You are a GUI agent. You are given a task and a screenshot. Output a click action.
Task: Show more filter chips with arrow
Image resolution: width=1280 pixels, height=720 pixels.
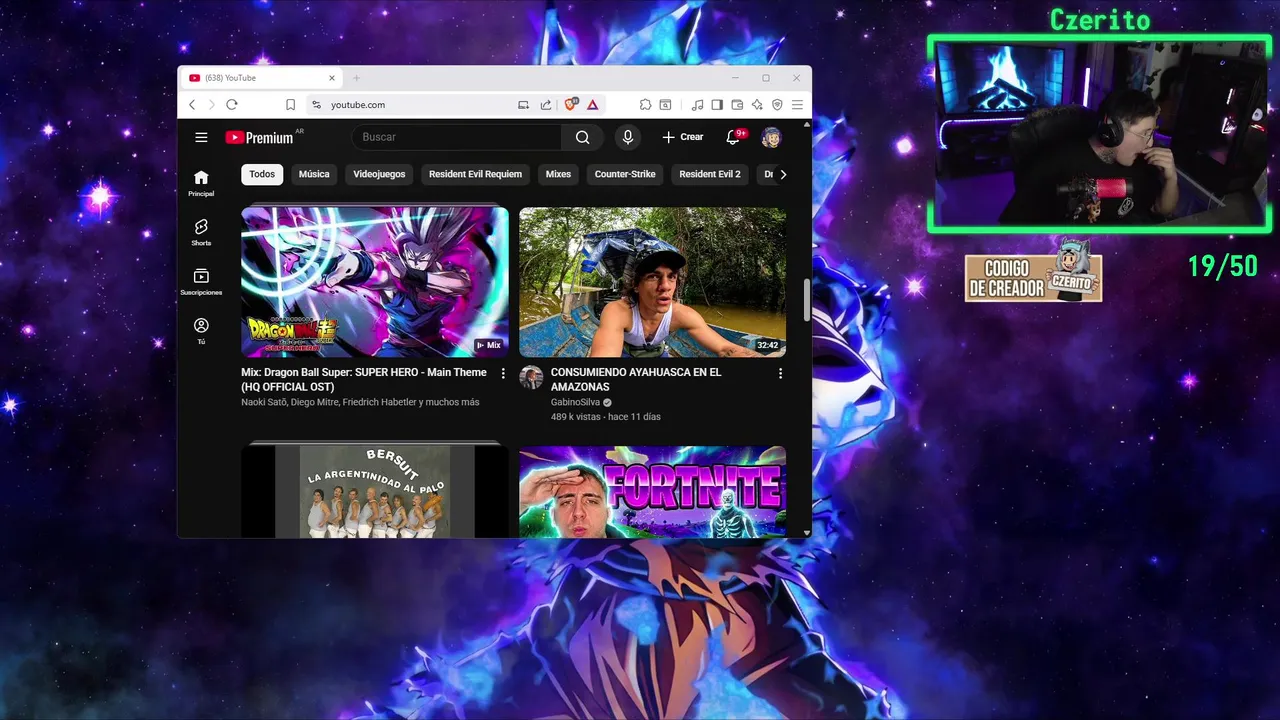[x=783, y=174]
